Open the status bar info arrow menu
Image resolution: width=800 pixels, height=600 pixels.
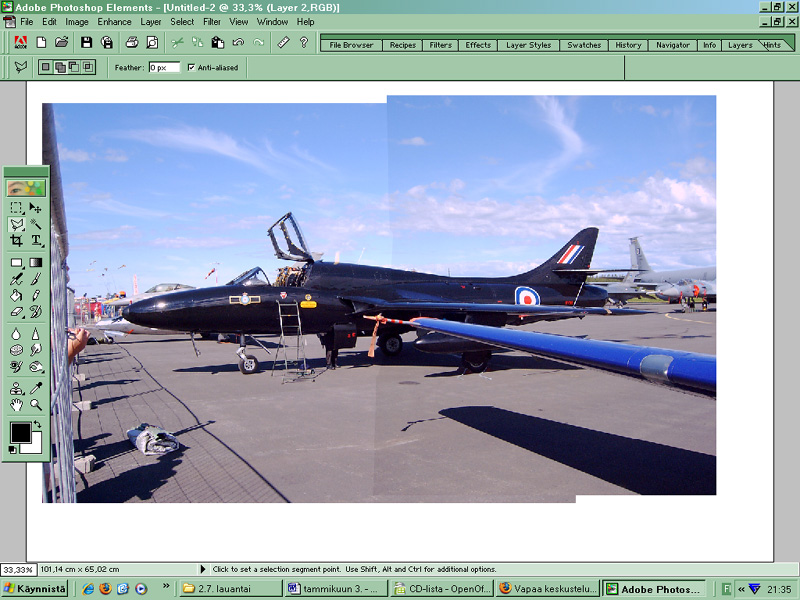coord(203,569)
